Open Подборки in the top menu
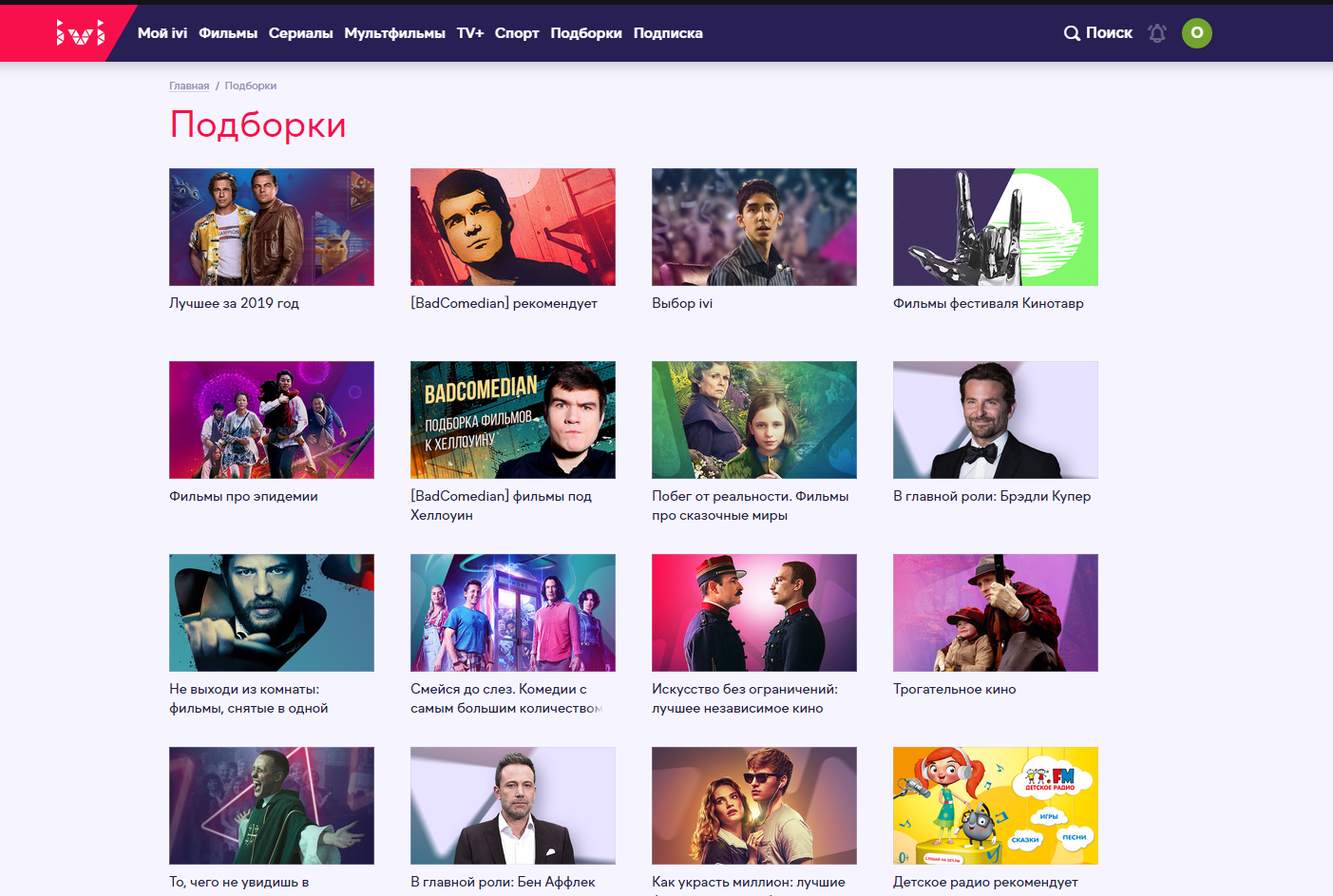Screen dimensions: 1333x896 point(586,33)
